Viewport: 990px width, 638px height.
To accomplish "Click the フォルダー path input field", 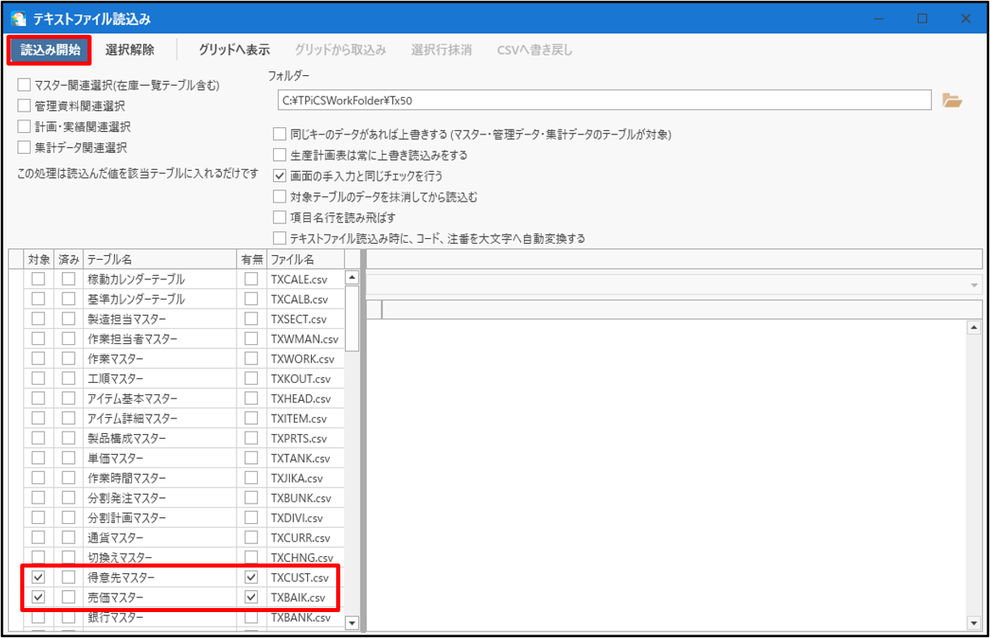I will point(604,100).
